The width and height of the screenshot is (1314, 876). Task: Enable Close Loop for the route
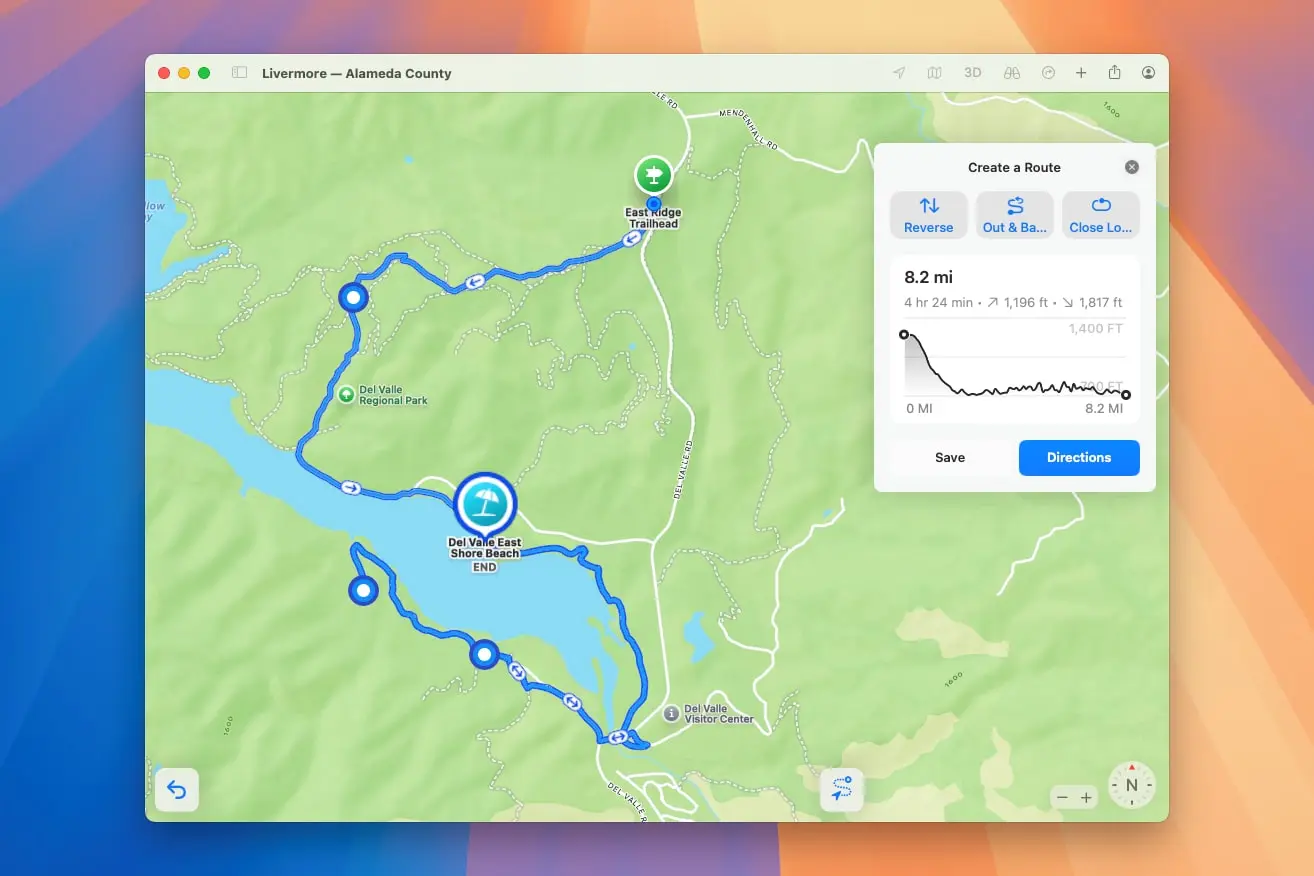tap(1100, 214)
